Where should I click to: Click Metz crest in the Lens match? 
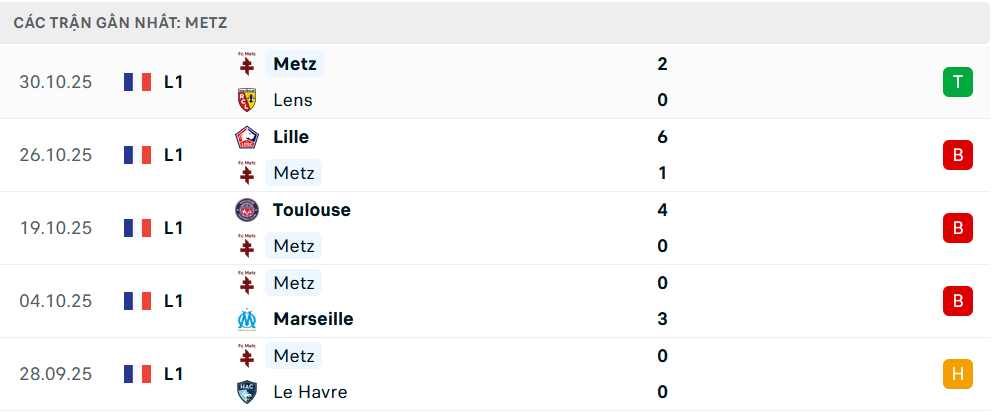point(246,64)
